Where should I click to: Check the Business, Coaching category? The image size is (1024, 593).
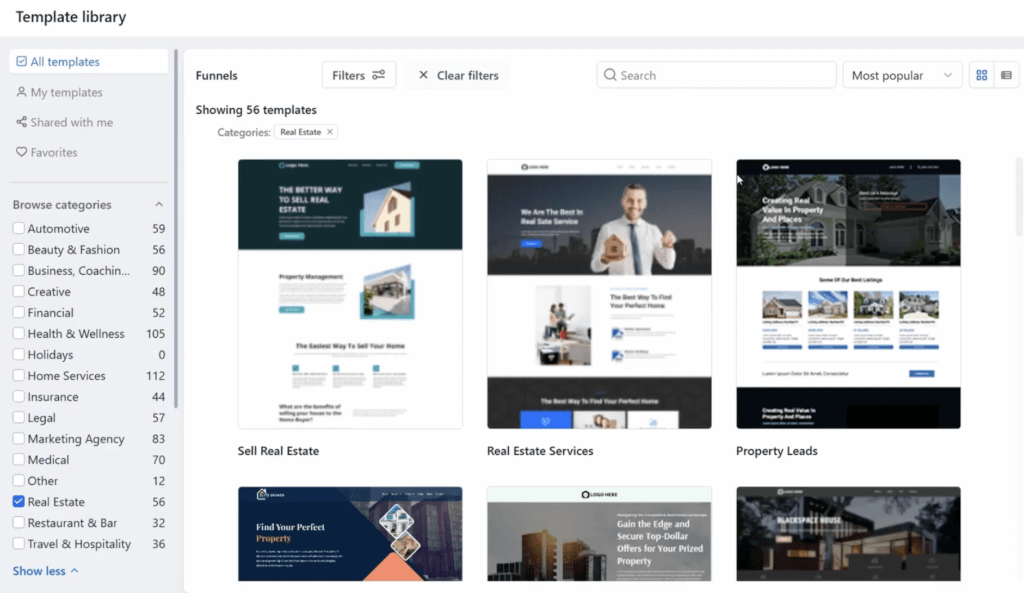[18, 270]
